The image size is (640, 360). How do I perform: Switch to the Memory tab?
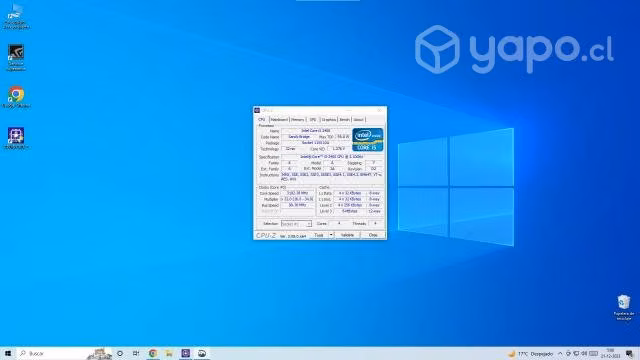tap(298, 120)
